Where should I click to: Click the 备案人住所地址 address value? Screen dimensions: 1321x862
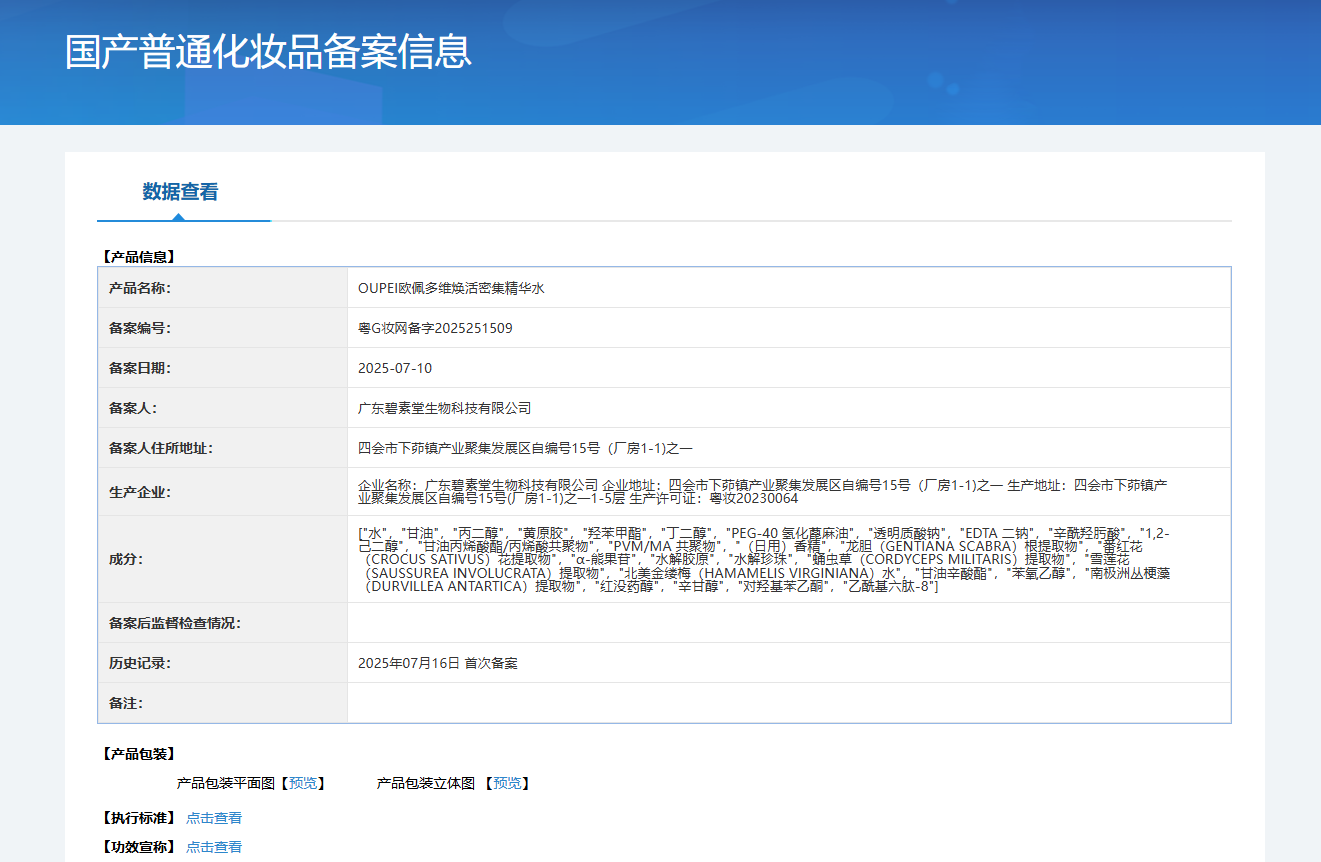[525, 448]
